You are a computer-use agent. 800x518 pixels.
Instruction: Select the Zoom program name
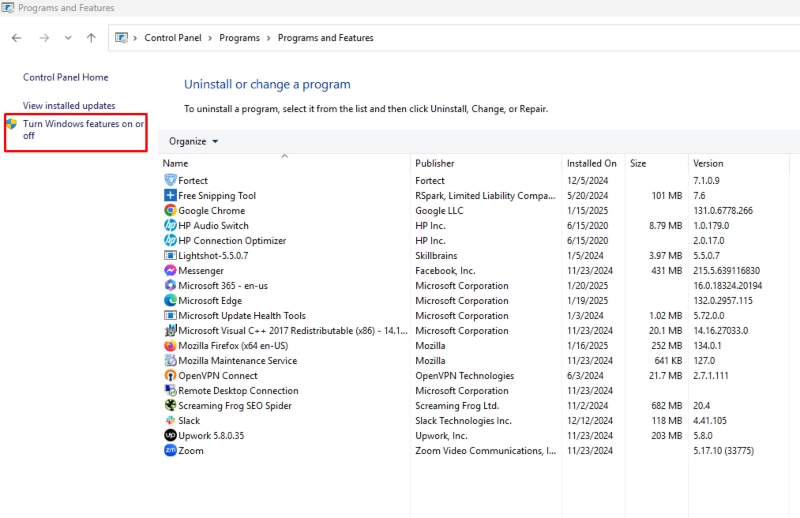191,451
